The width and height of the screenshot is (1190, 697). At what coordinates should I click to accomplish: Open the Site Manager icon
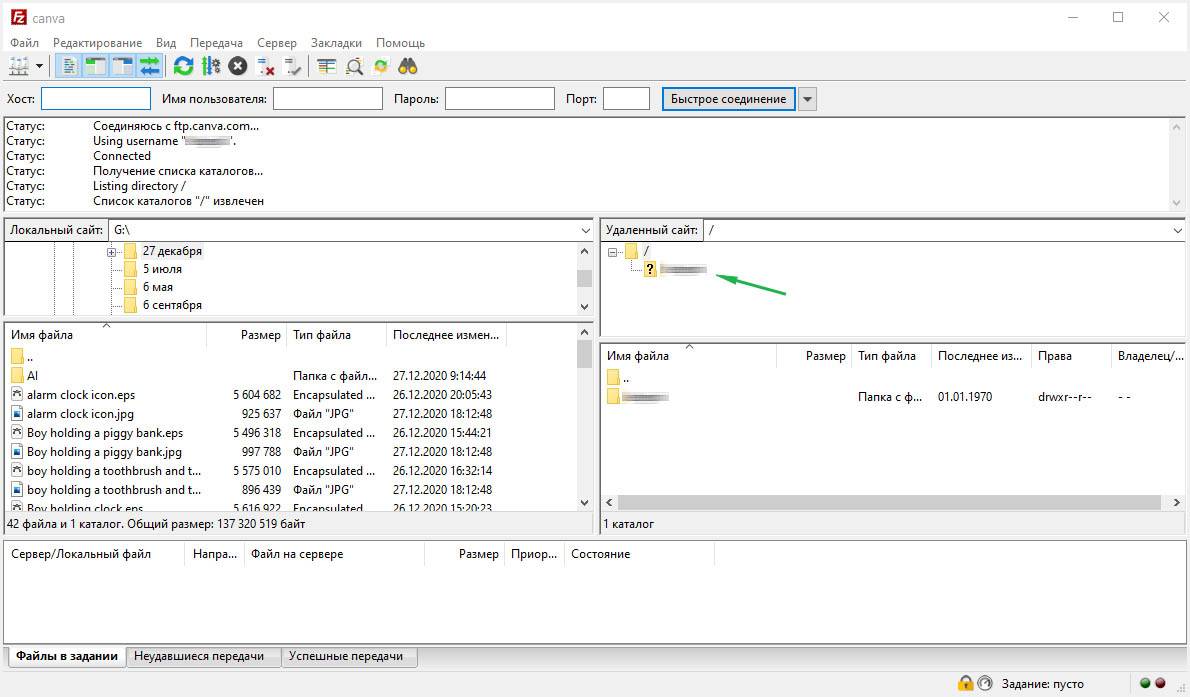pyautogui.click(x=19, y=67)
